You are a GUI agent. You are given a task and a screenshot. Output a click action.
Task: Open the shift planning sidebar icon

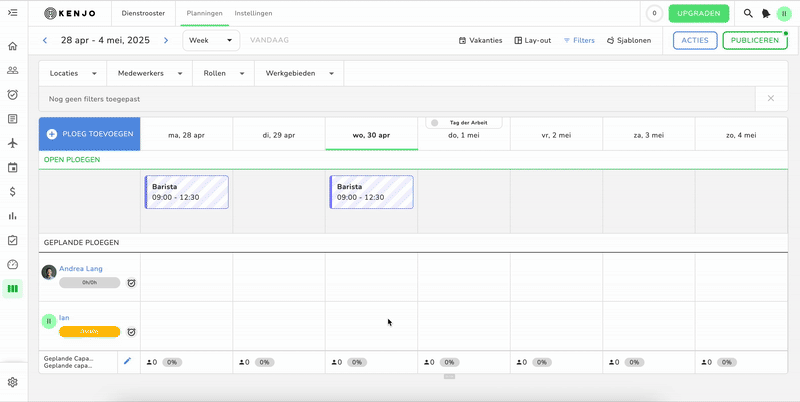pos(13,289)
